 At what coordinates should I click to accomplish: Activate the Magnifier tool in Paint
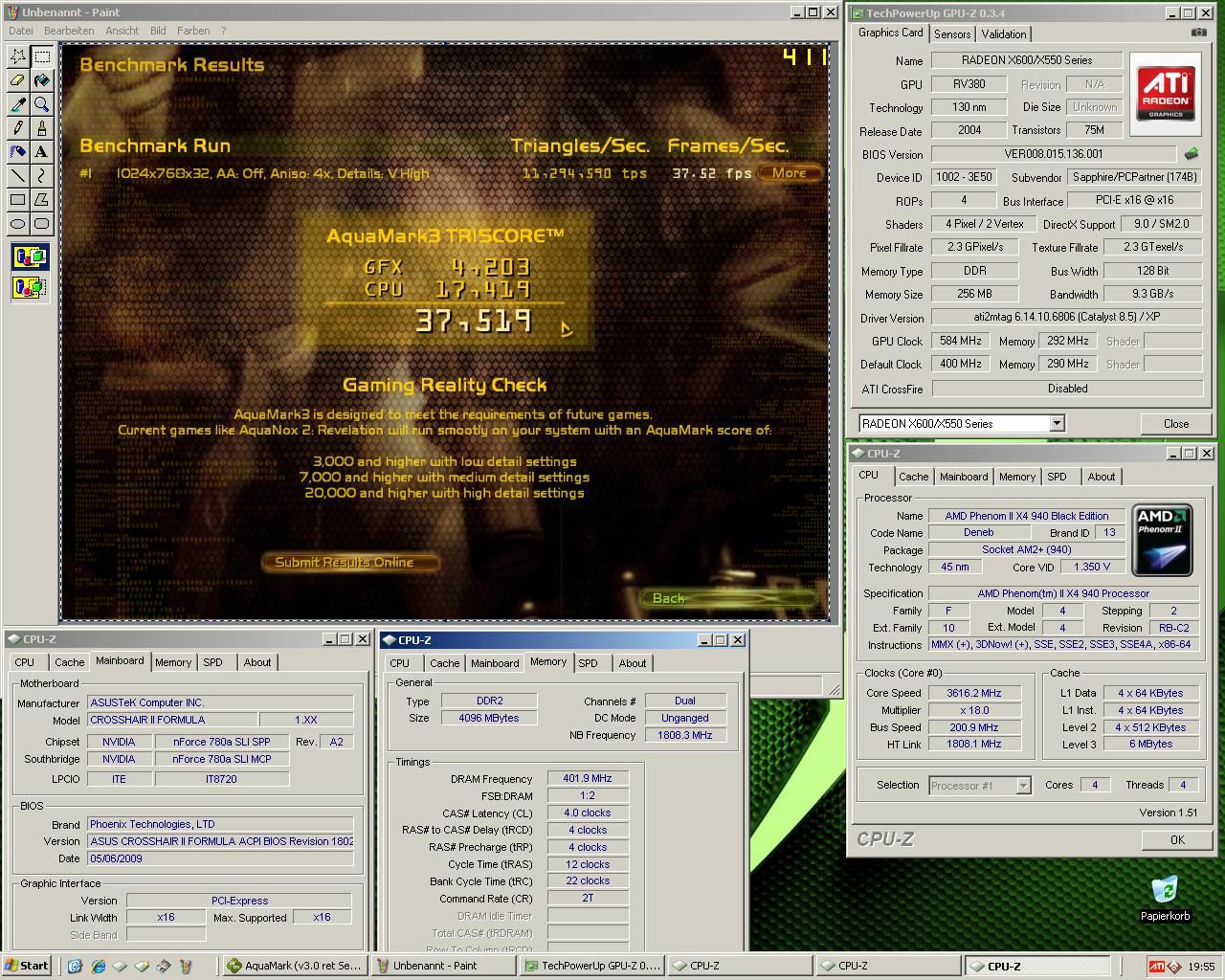(x=42, y=104)
